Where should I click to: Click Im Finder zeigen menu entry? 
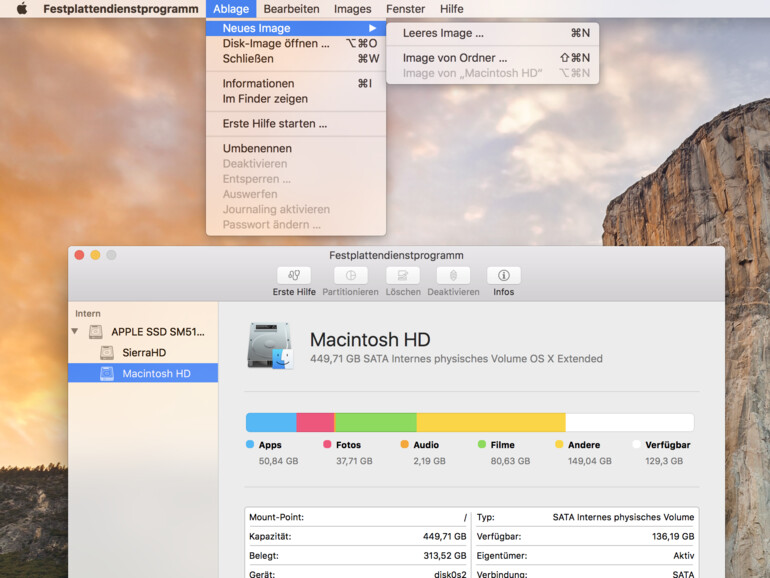point(265,99)
